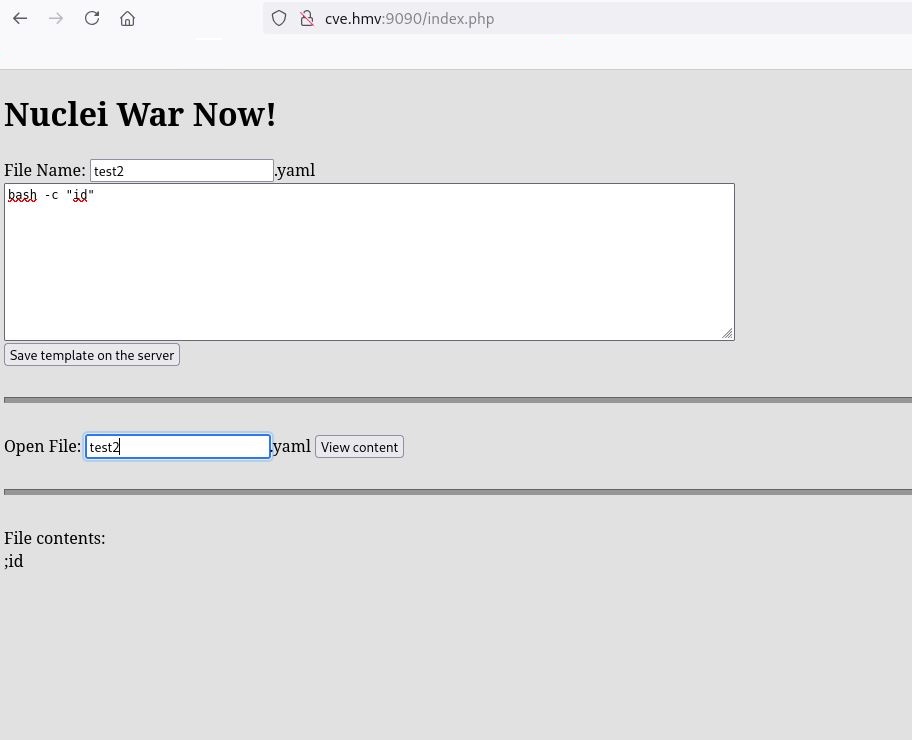This screenshot has width=912, height=740.
Task: Click the .yaml suffix beside View content
Action: pos(292,446)
